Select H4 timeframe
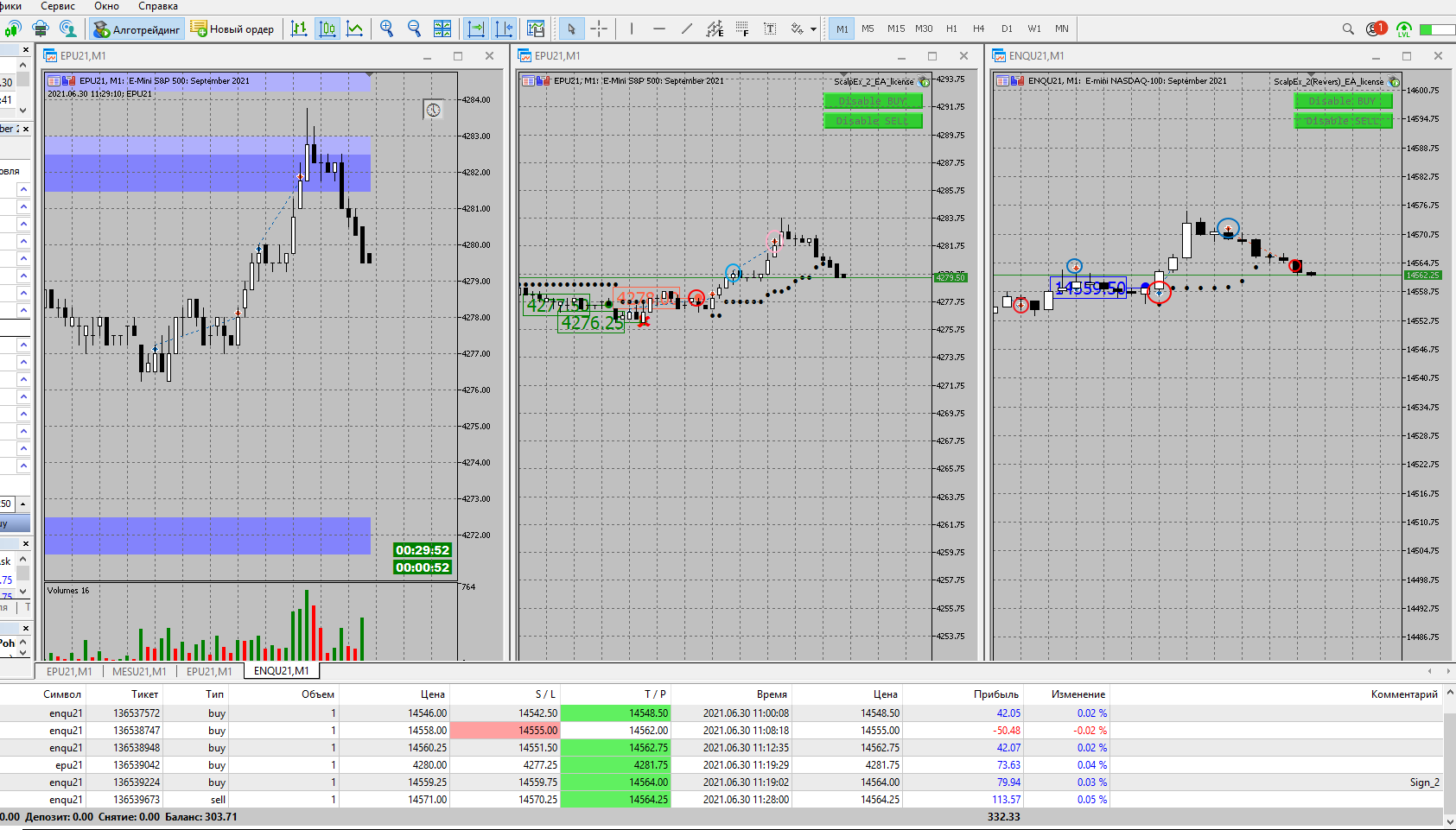Viewport: 1456px width, 830px height. point(979,29)
